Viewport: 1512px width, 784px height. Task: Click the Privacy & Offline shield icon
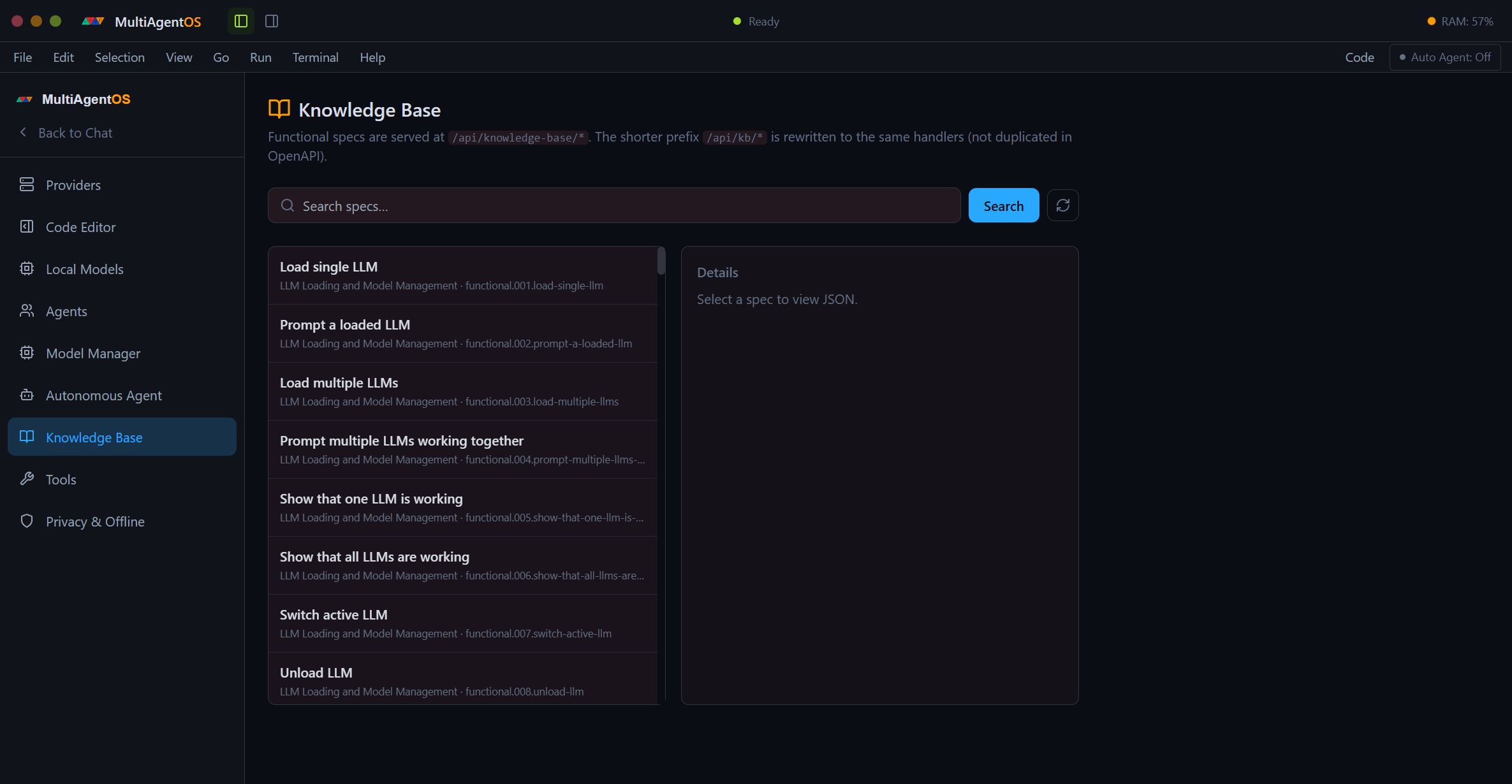[x=27, y=521]
